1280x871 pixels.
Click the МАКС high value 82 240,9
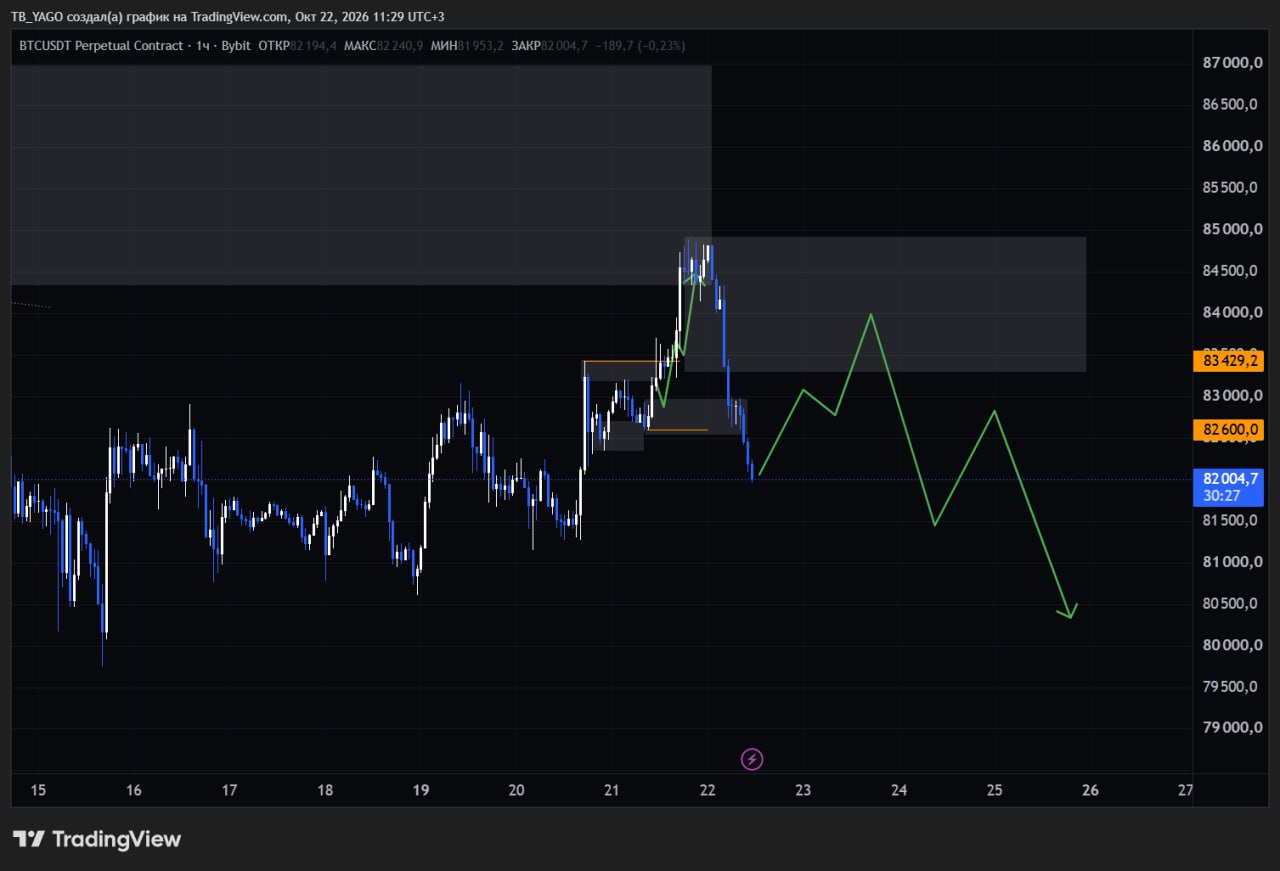pos(400,46)
